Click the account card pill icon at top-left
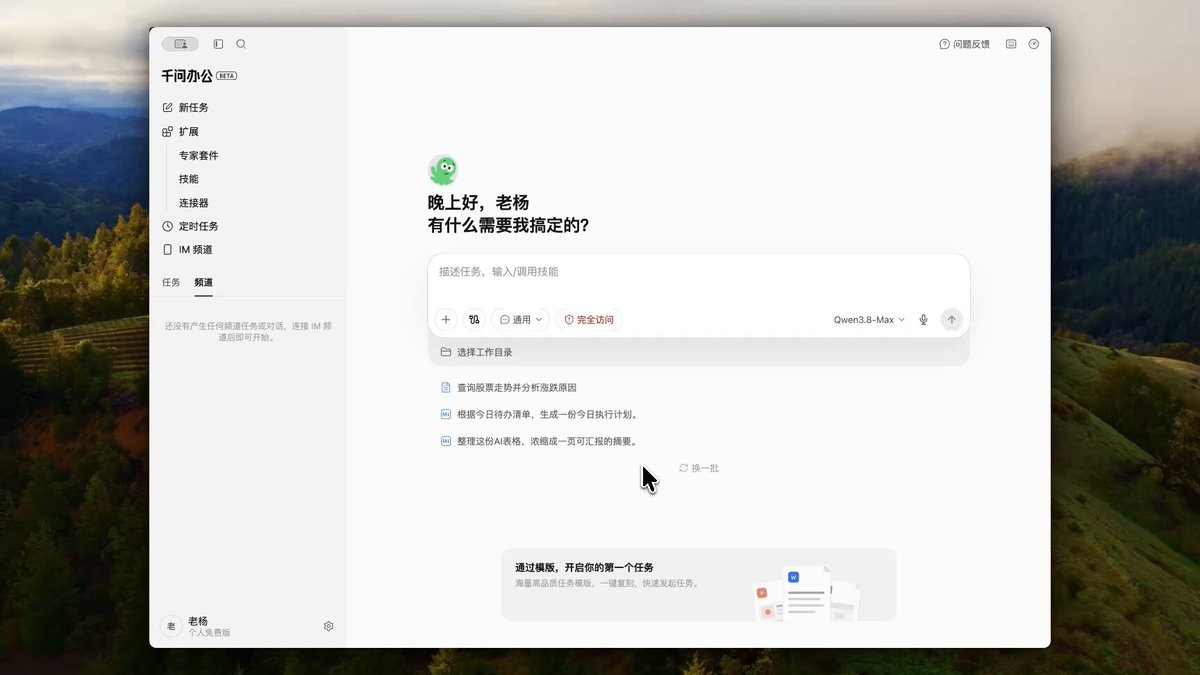1200x675 pixels. point(180,44)
